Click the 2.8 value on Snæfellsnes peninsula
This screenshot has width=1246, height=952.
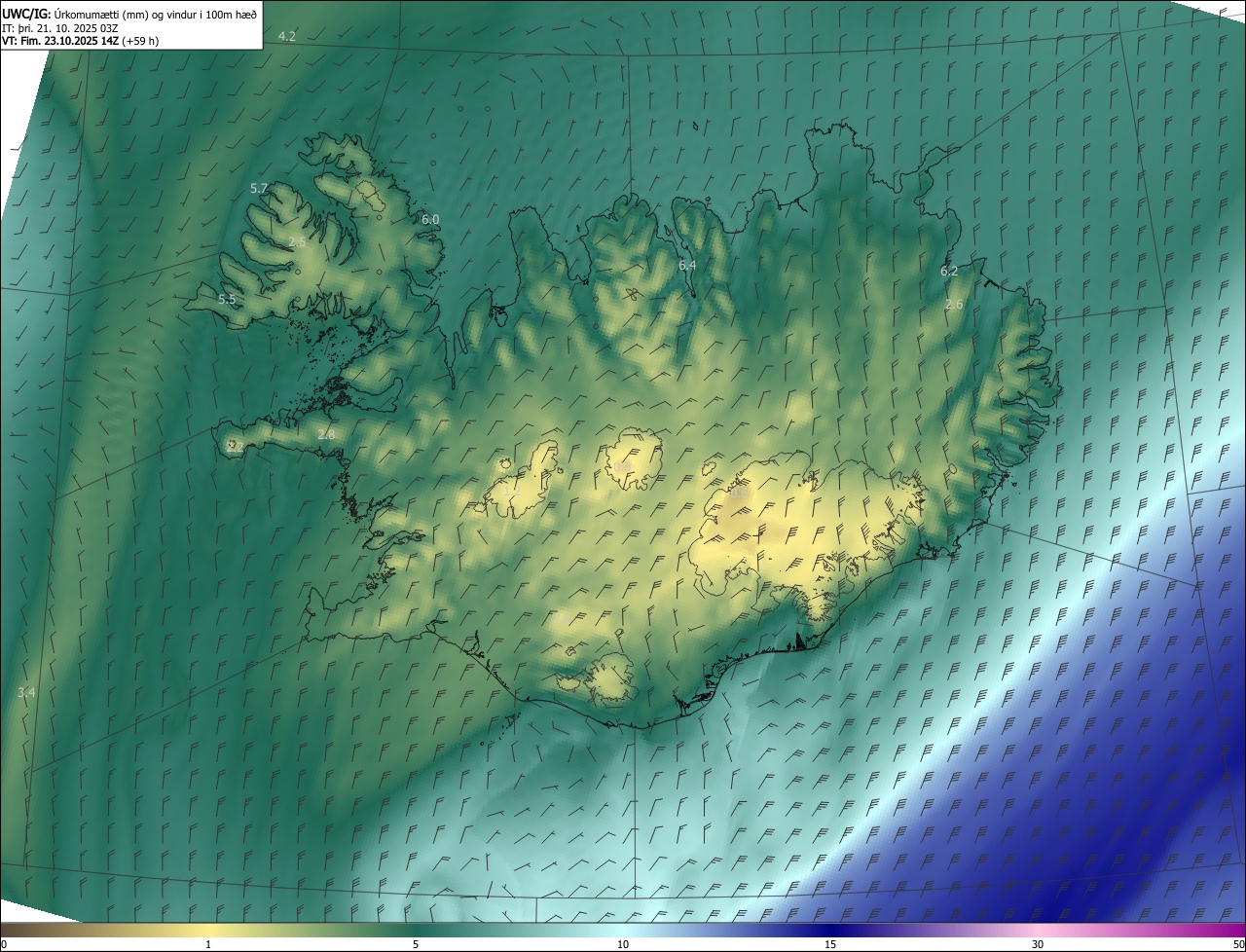coord(326,434)
